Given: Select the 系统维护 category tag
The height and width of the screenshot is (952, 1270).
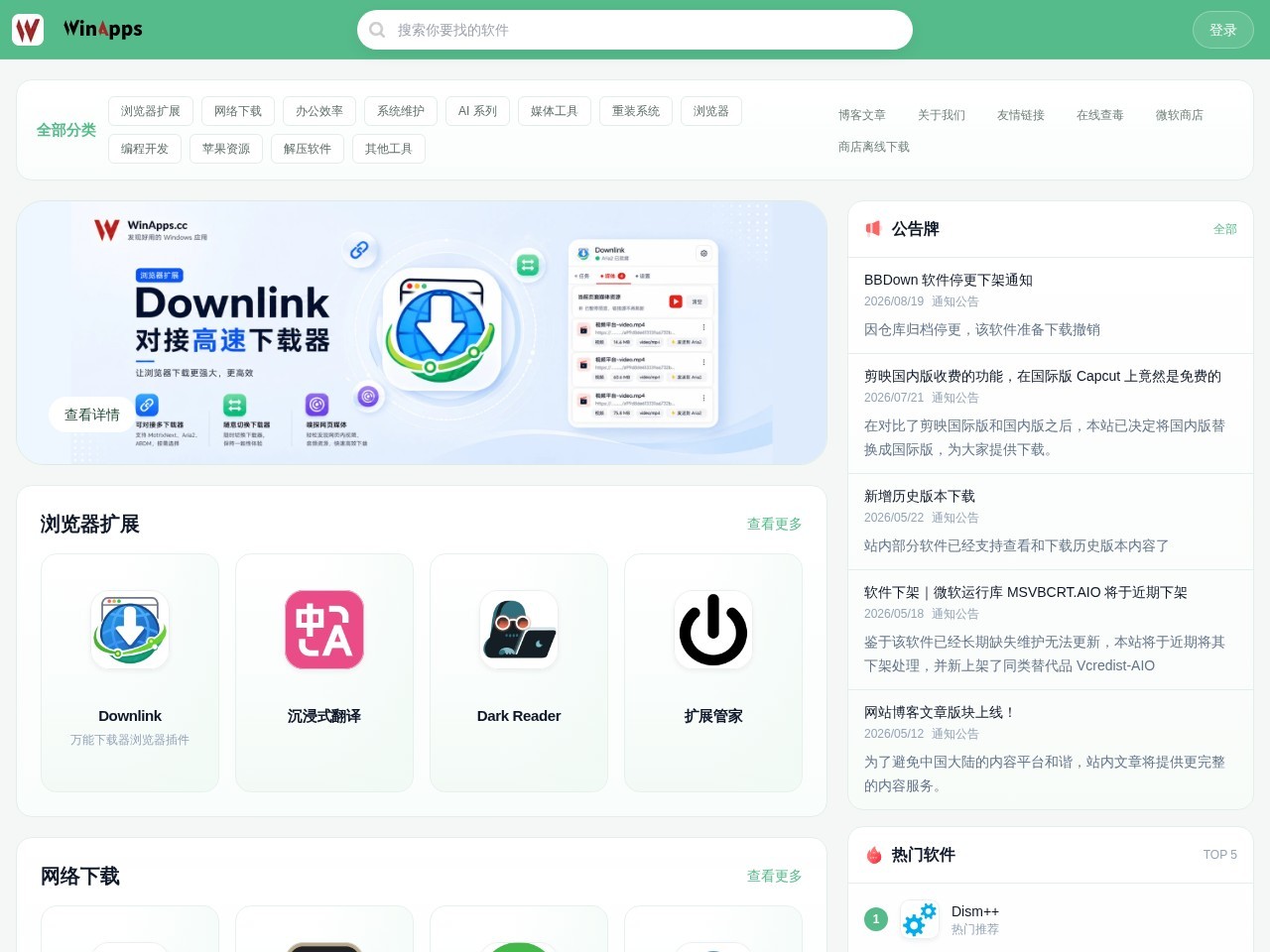Looking at the screenshot, I should tap(401, 111).
